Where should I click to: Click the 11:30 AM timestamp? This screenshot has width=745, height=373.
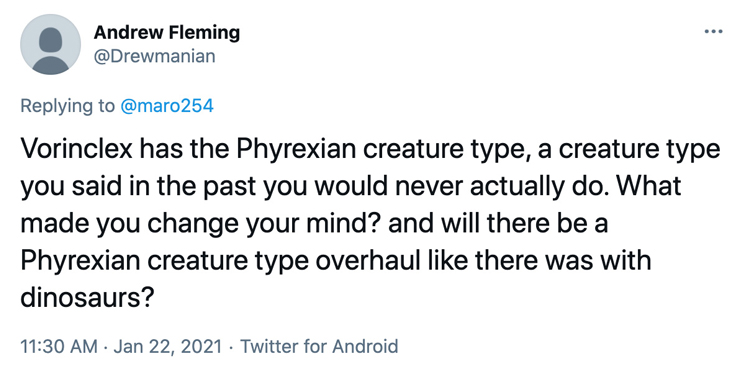(59, 346)
